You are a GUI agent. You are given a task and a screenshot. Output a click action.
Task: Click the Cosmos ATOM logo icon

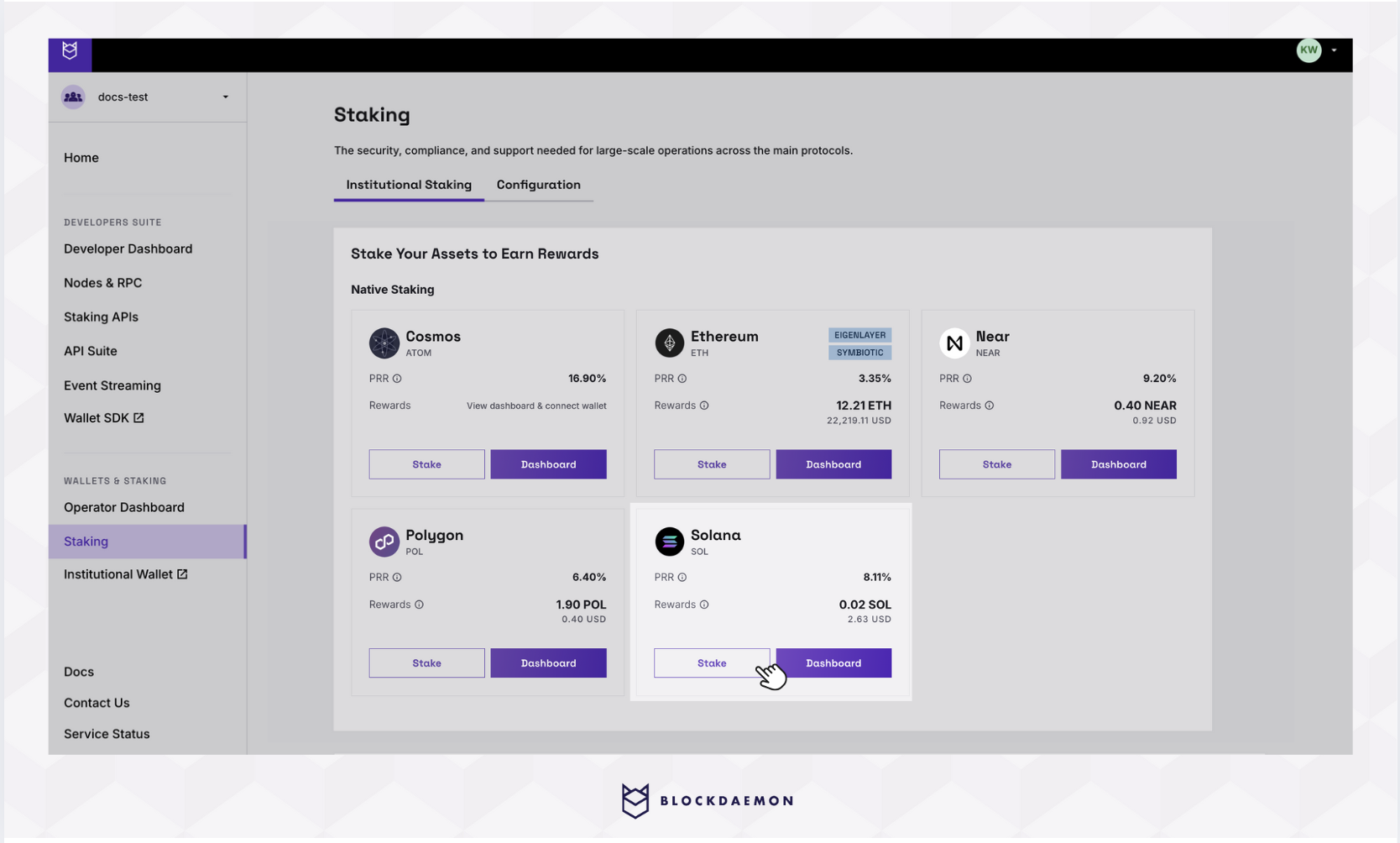384,343
